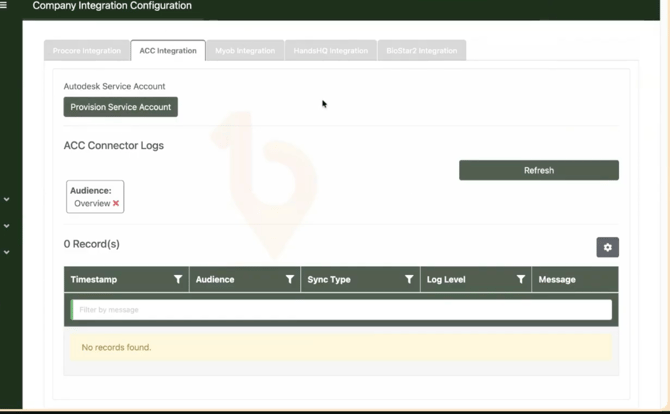Viewport: 670px width, 414px height.
Task: Focus the Filter by message field
Action: [x=341, y=310]
